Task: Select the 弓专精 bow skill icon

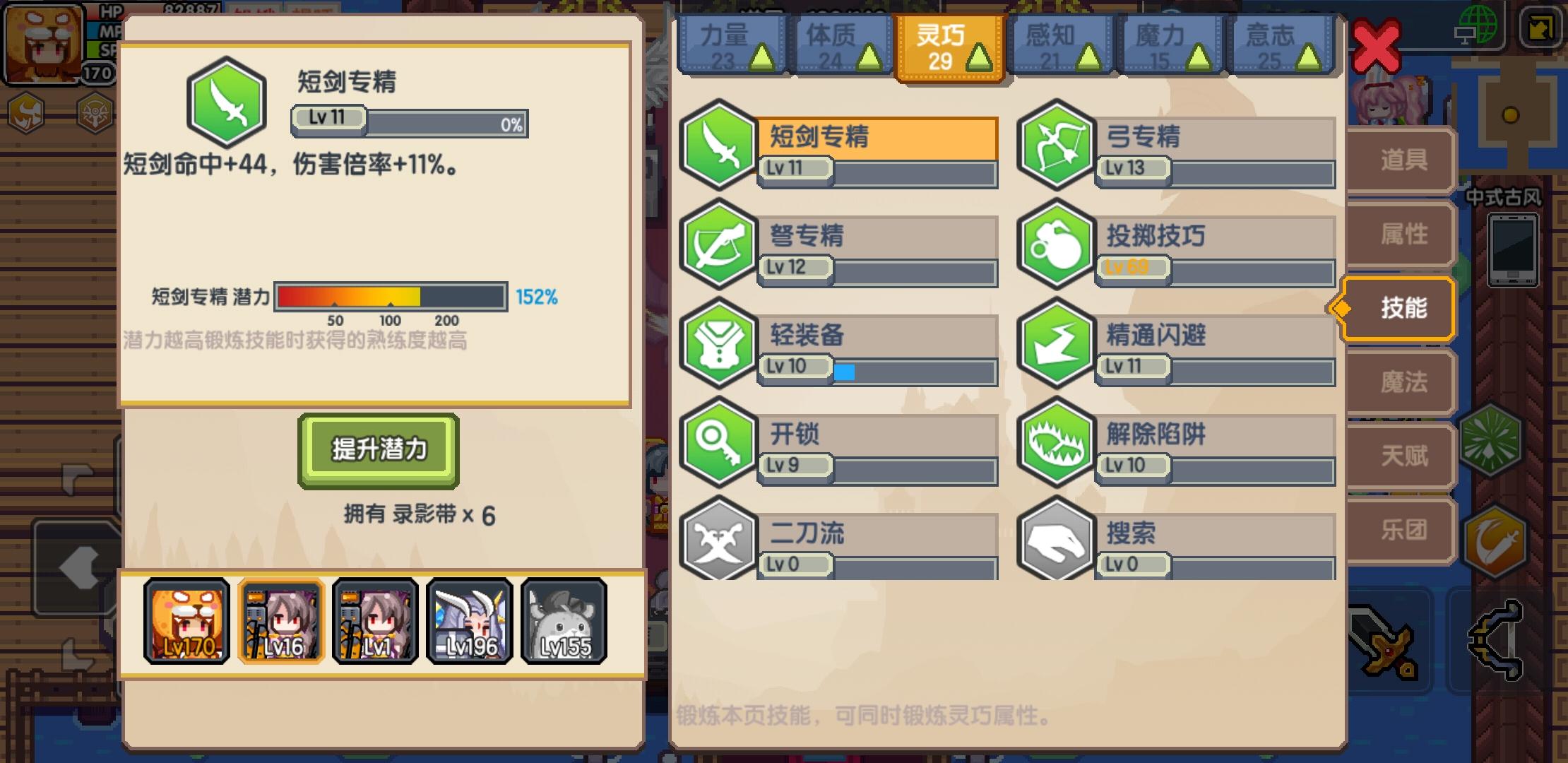Action: point(1056,145)
